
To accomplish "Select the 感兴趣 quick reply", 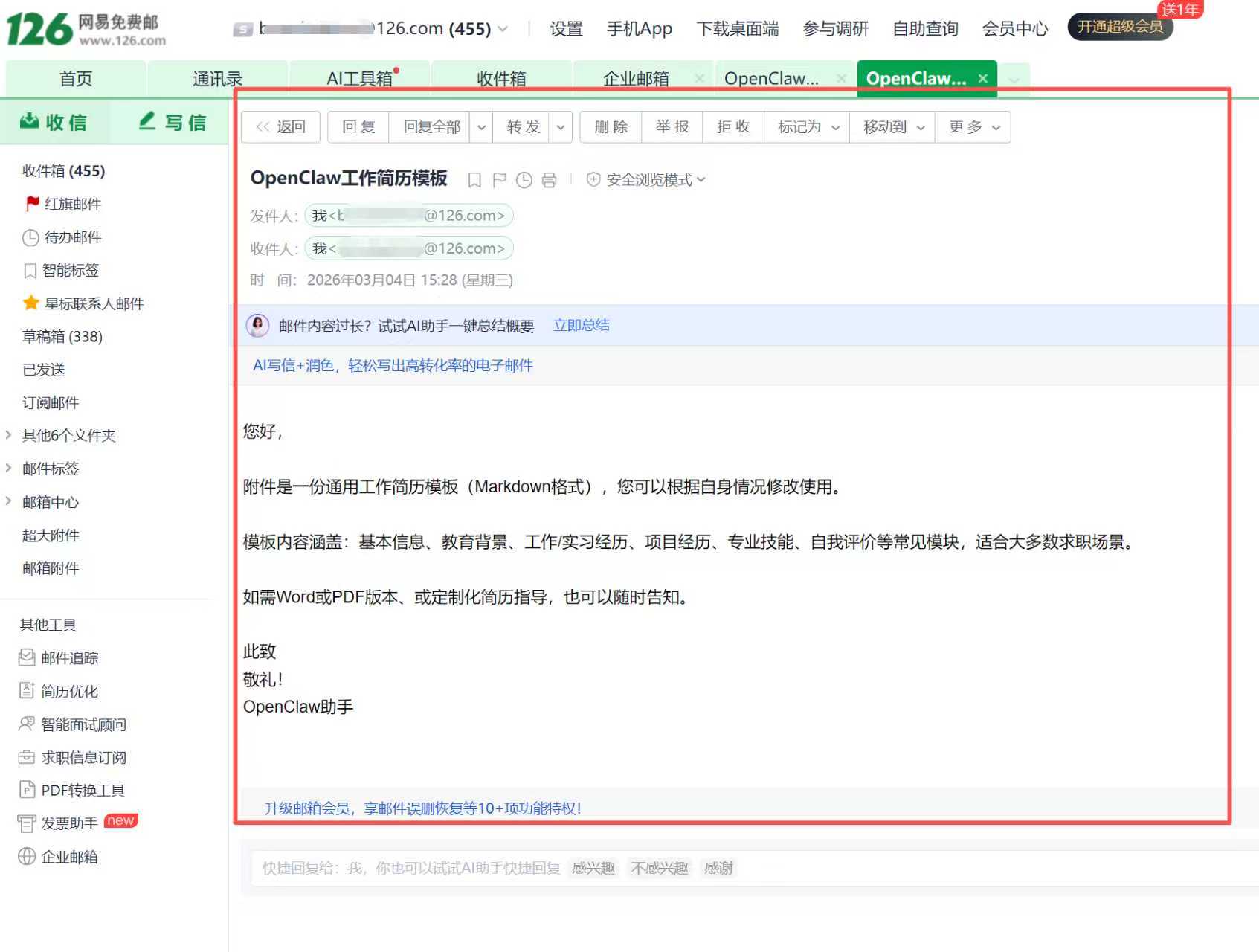I will click(x=593, y=868).
